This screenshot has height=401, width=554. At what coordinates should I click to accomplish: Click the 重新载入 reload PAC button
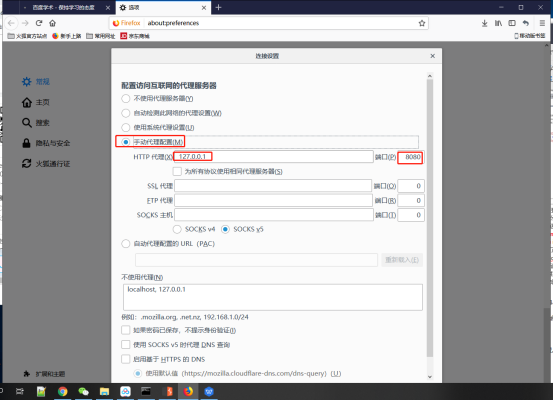(x=402, y=260)
